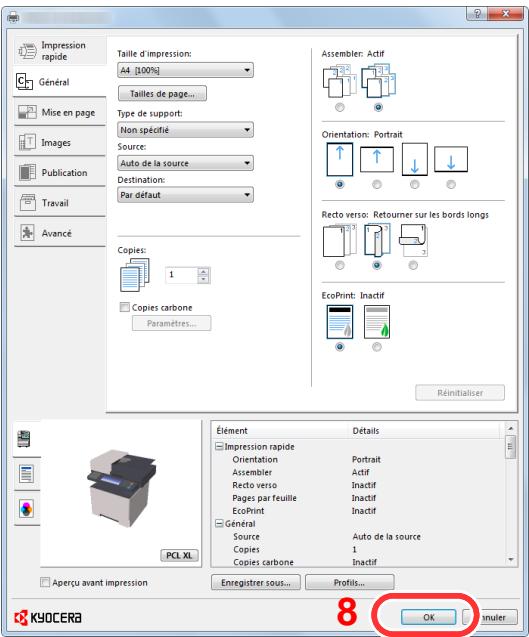Click the printer icon in title bar
Viewport: 529px width, 637px height.
point(13,17)
